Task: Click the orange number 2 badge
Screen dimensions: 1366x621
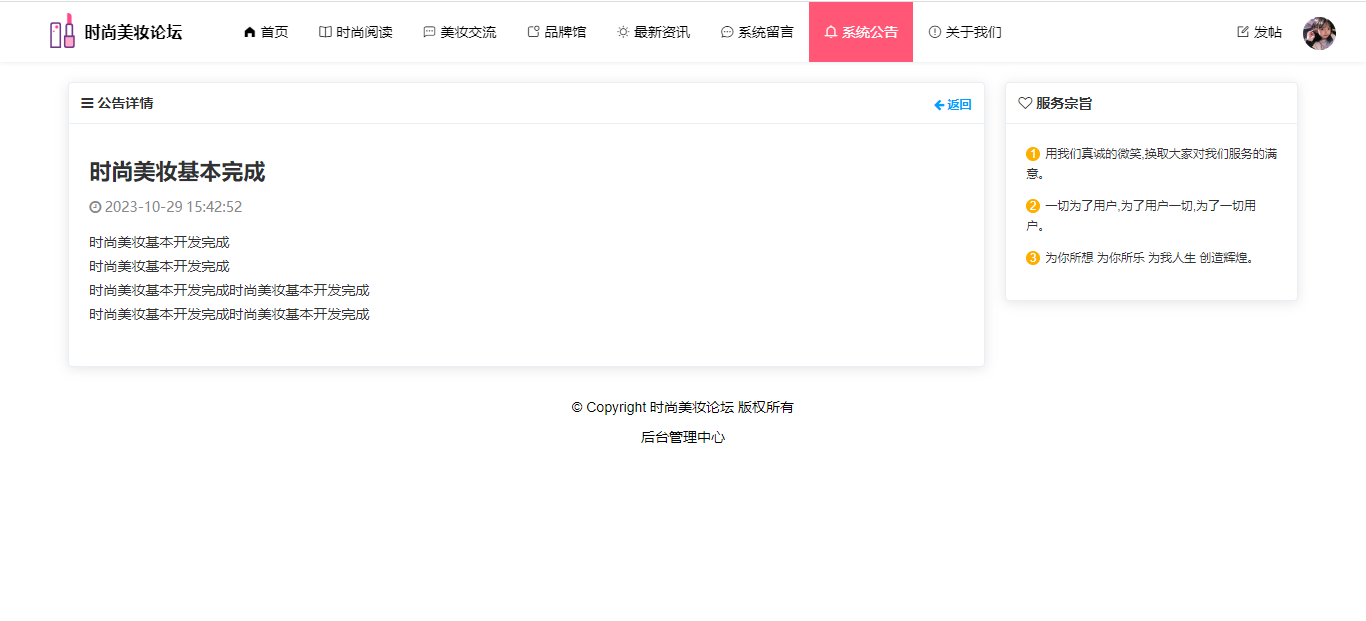Action: [x=1033, y=206]
